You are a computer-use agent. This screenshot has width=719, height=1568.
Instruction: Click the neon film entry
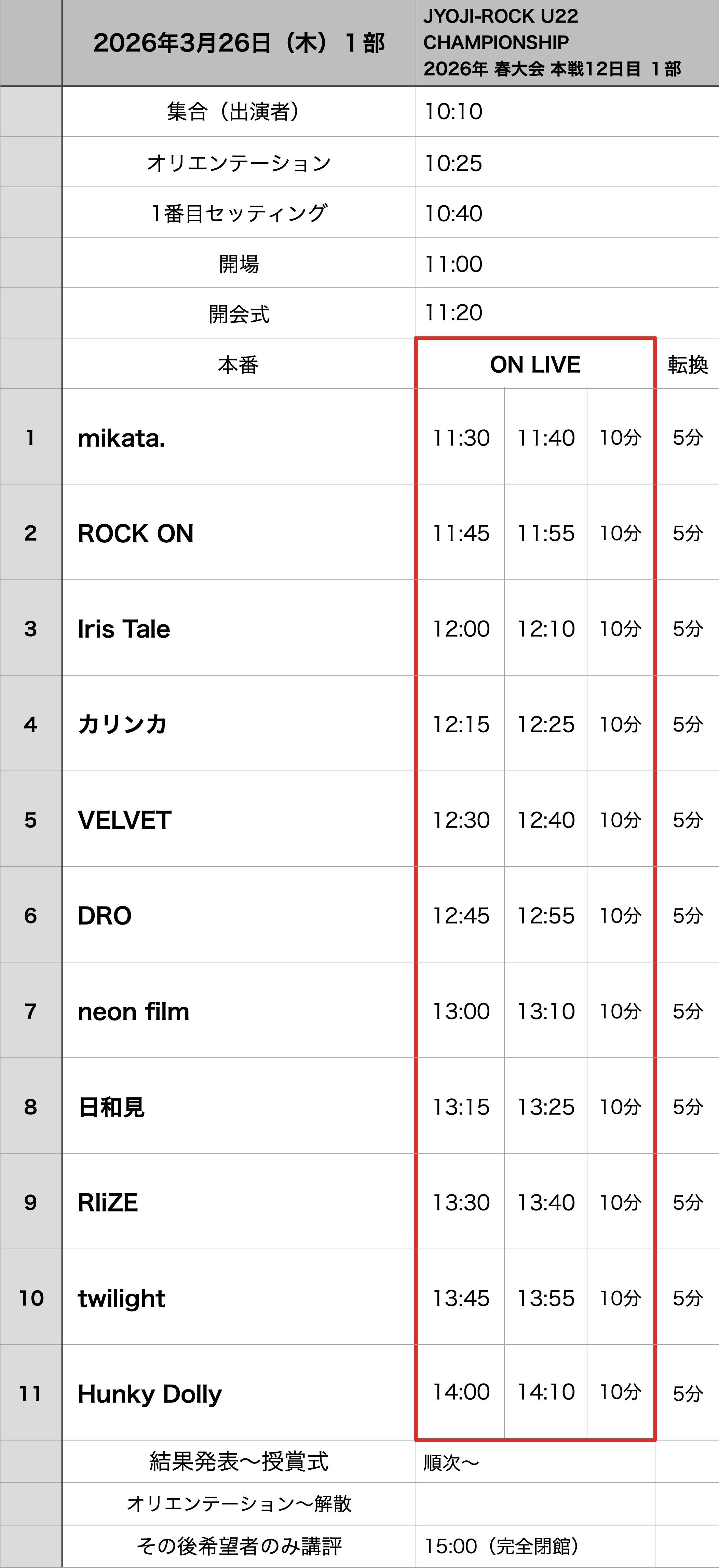pos(133,1012)
